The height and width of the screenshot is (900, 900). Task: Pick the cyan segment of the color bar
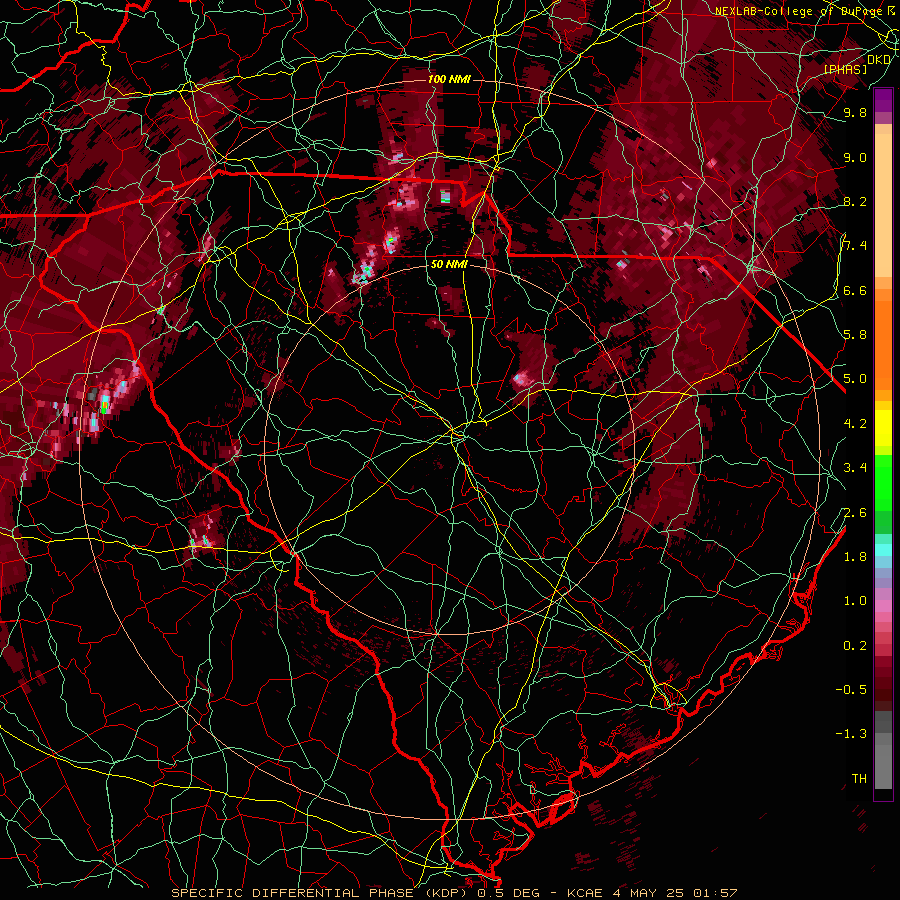point(883,550)
